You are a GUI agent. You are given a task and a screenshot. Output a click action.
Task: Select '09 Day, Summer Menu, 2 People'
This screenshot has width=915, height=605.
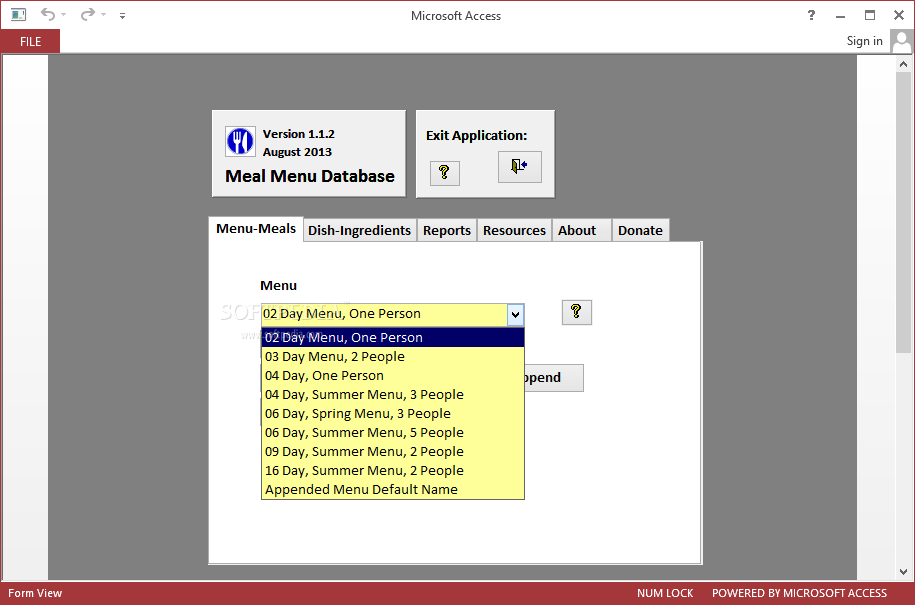(x=393, y=451)
